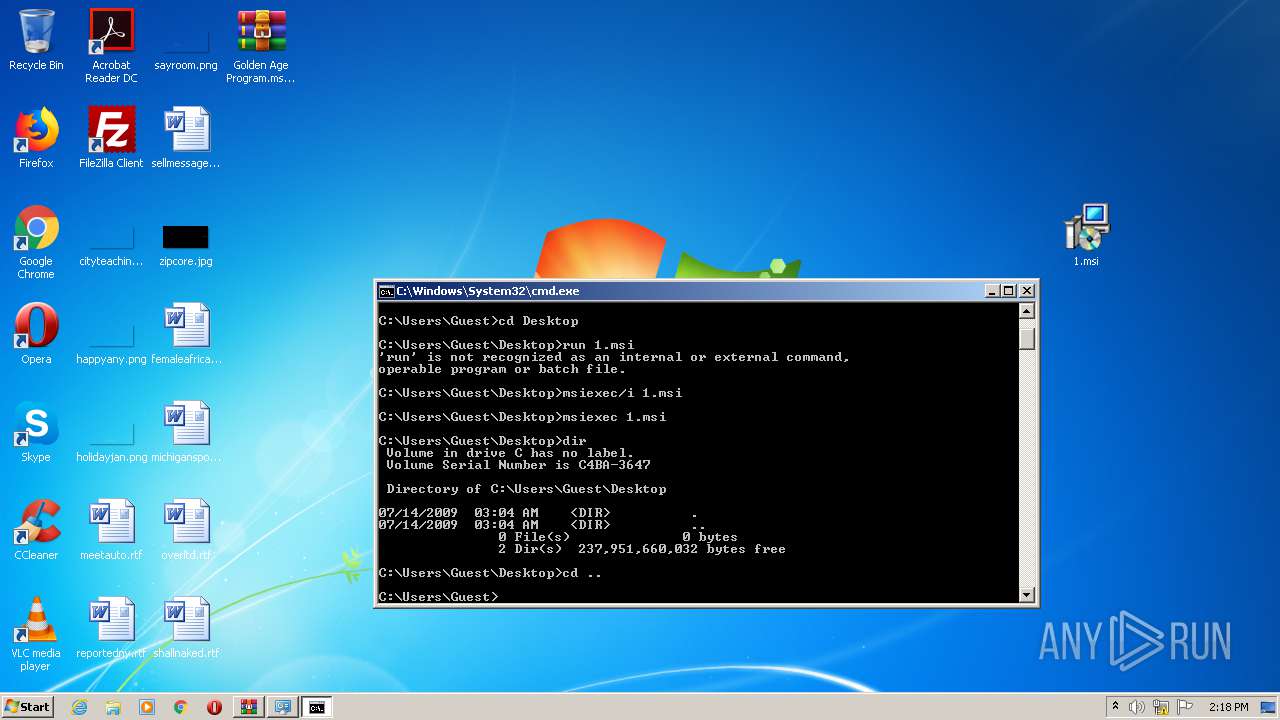Open Google Chrome desktop shortcut
Screen dimensions: 1280x720
(36, 242)
